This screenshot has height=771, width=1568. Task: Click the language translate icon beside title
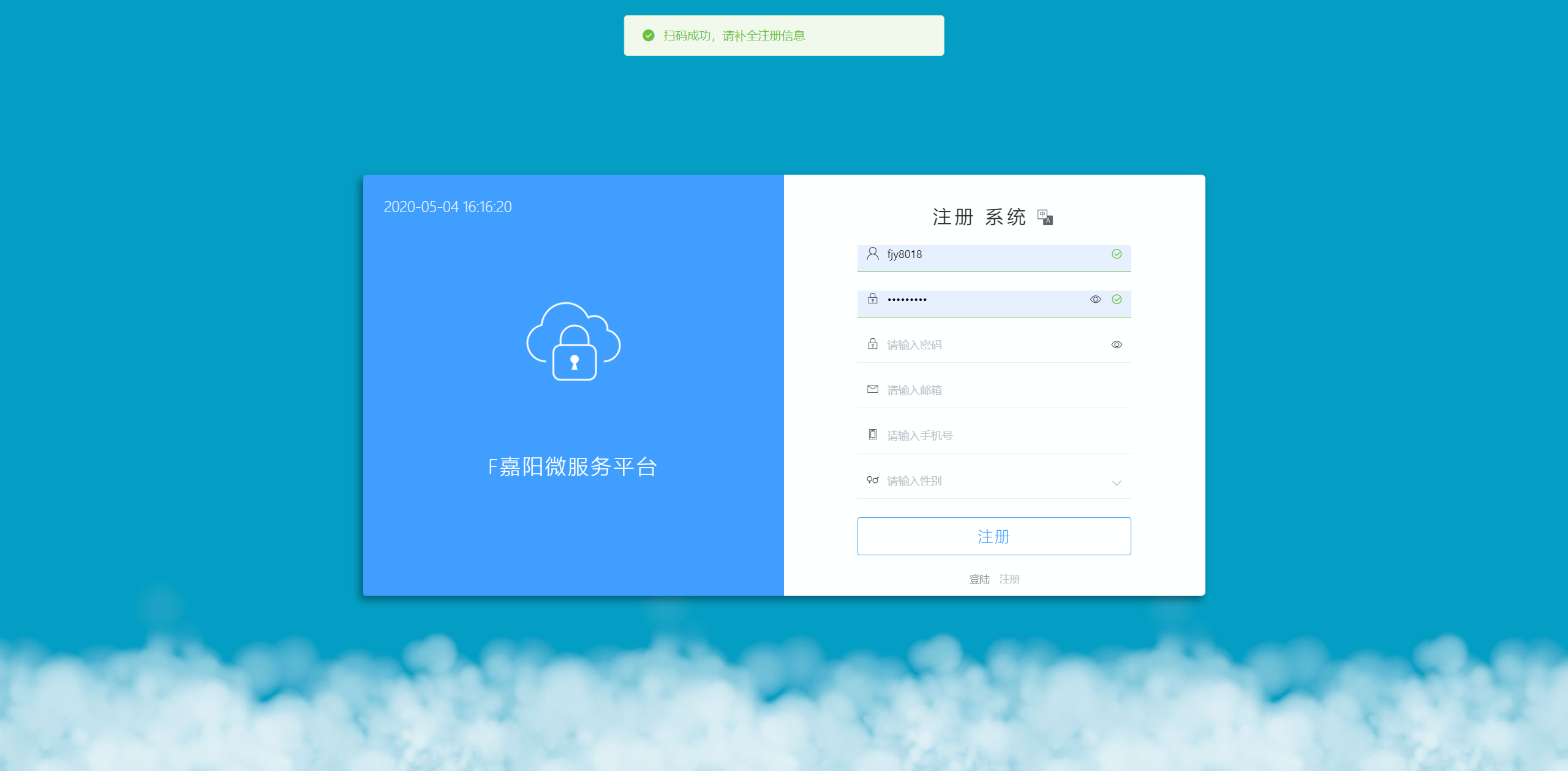click(x=1045, y=217)
